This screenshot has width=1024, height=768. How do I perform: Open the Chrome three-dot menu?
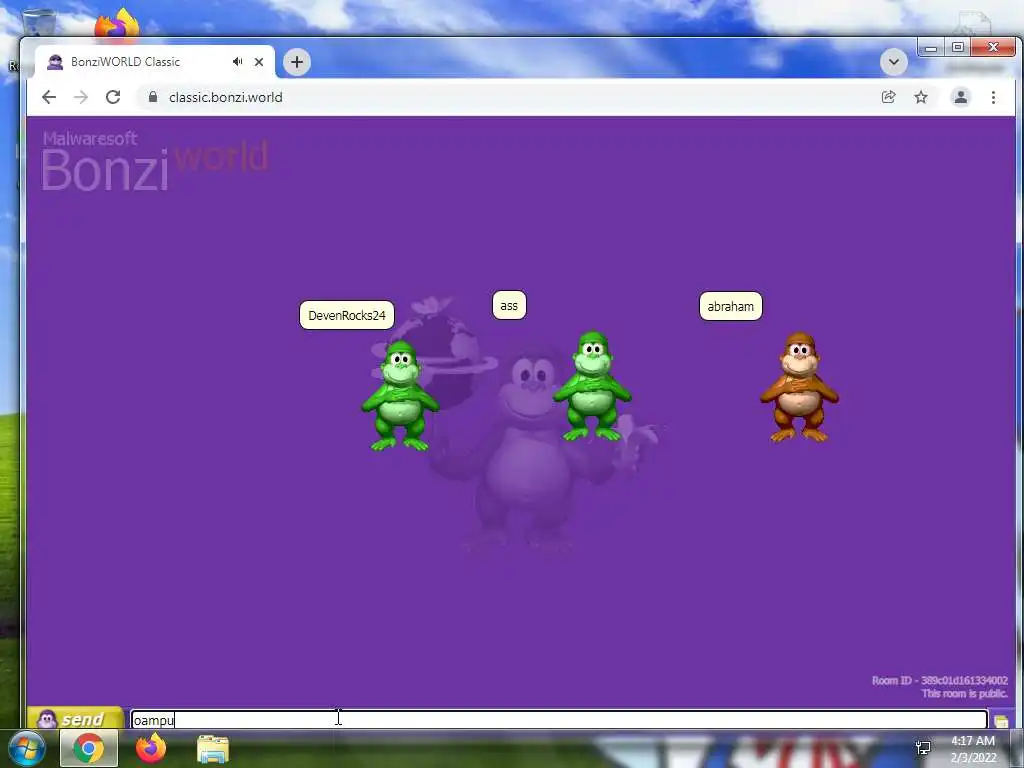(x=993, y=97)
